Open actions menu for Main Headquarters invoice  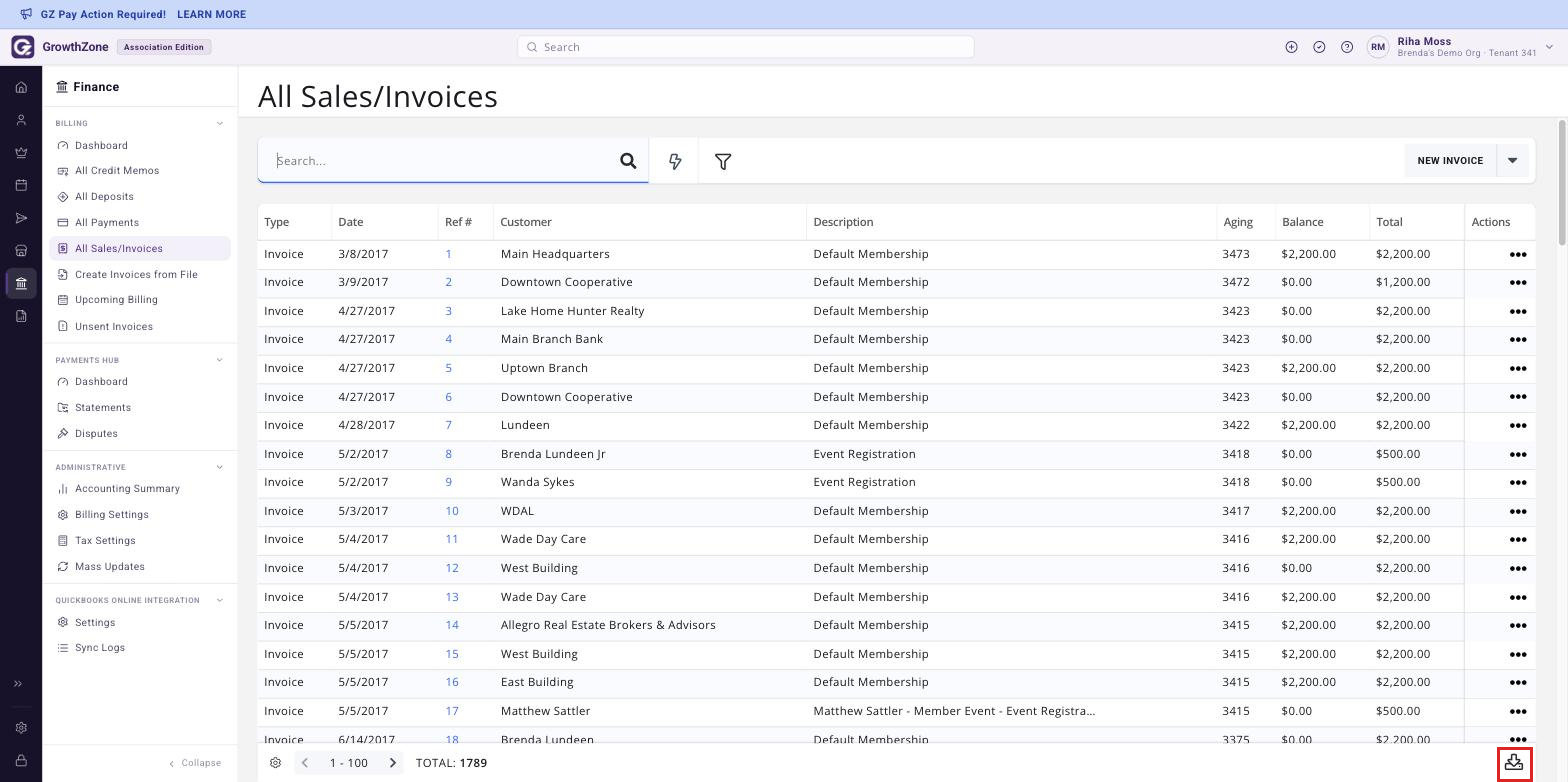tap(1517, 254)
